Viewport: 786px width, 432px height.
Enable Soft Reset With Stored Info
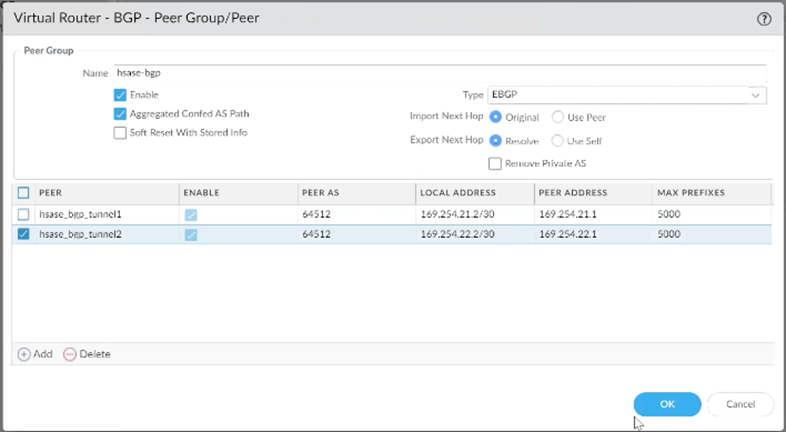[x=120, y=132]
